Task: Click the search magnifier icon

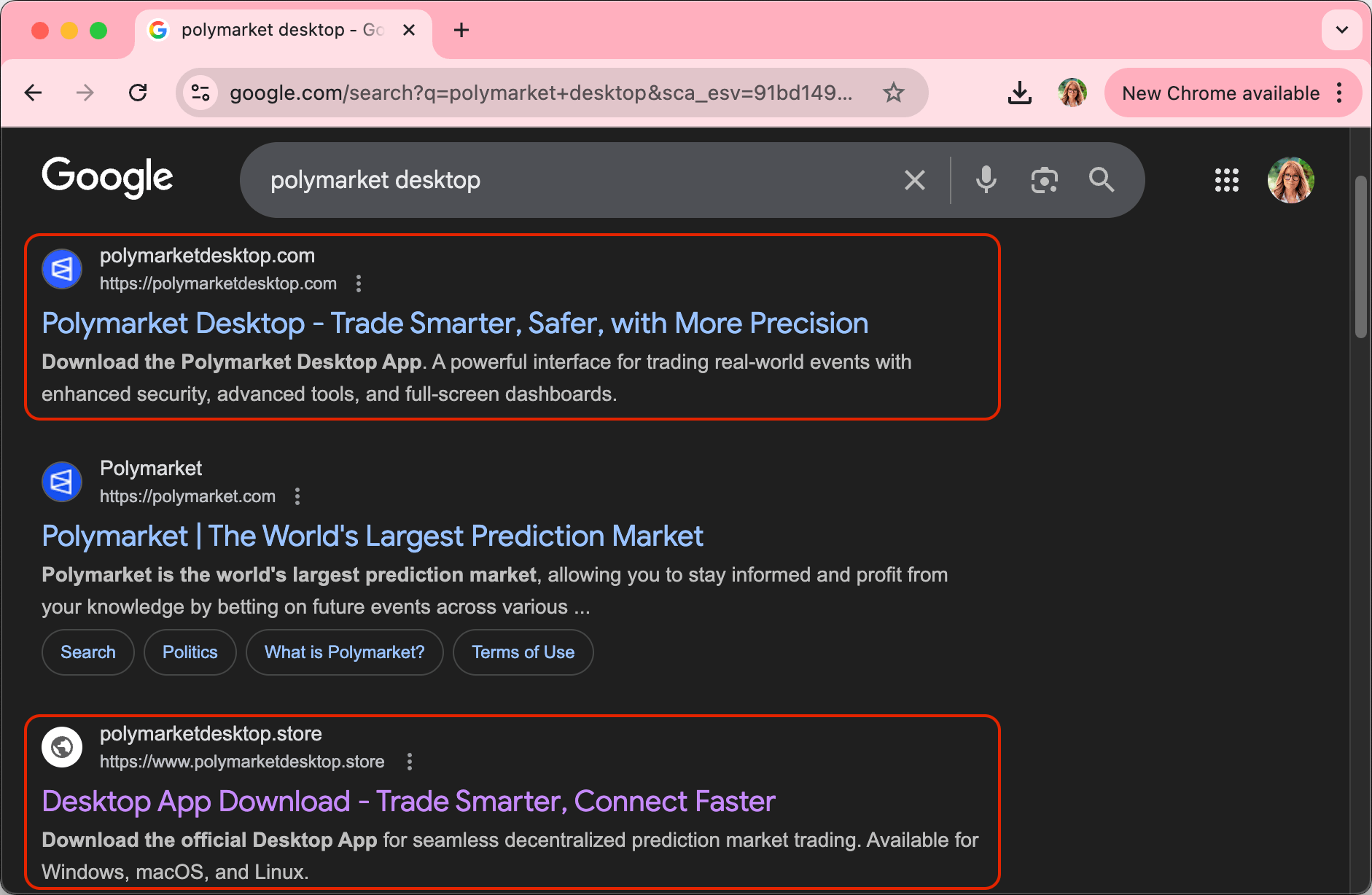Action: pos(1101,179)
